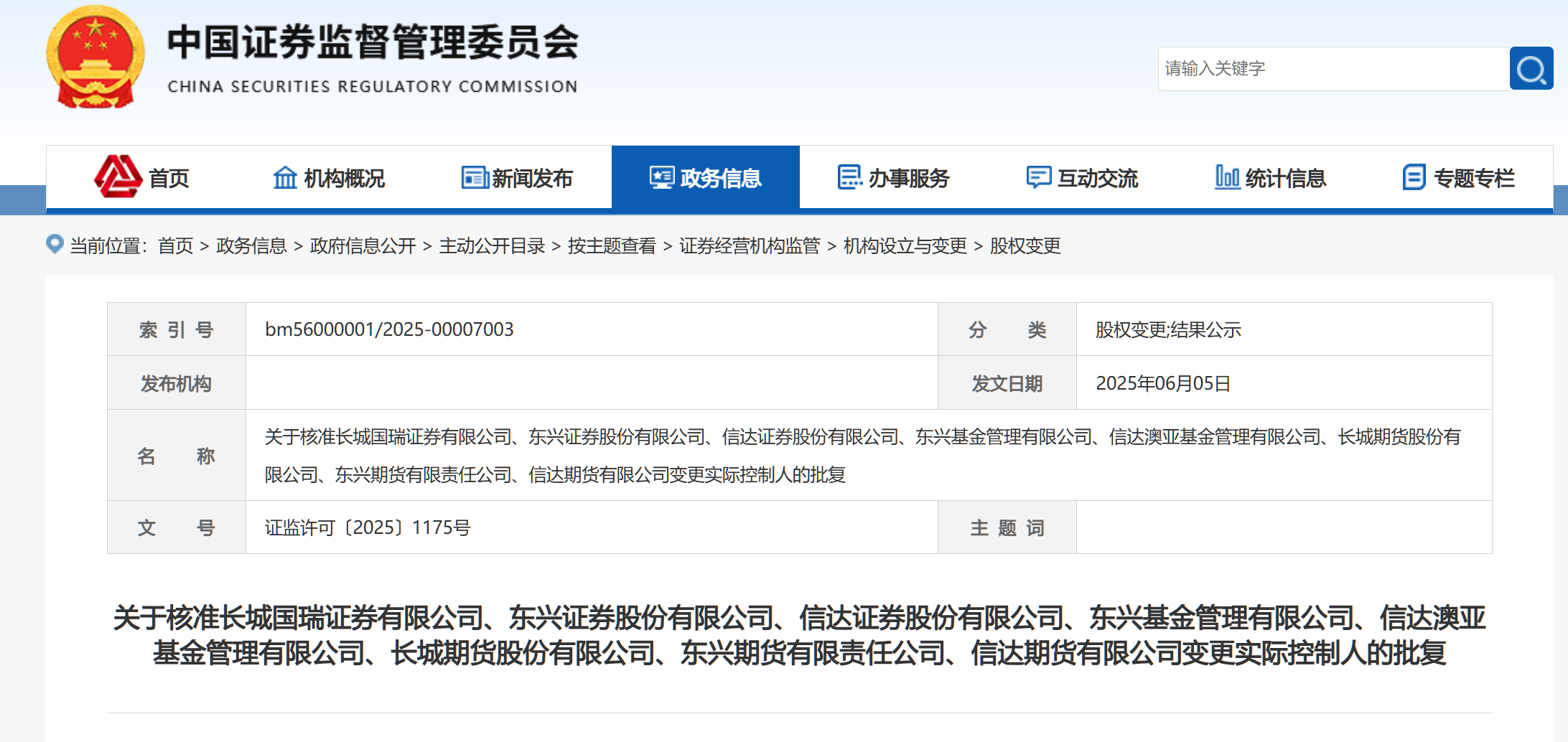Viewport: 1568px width, 742px height.
Task: Click the 发文日期 table label
Action: pos(1007,384)
